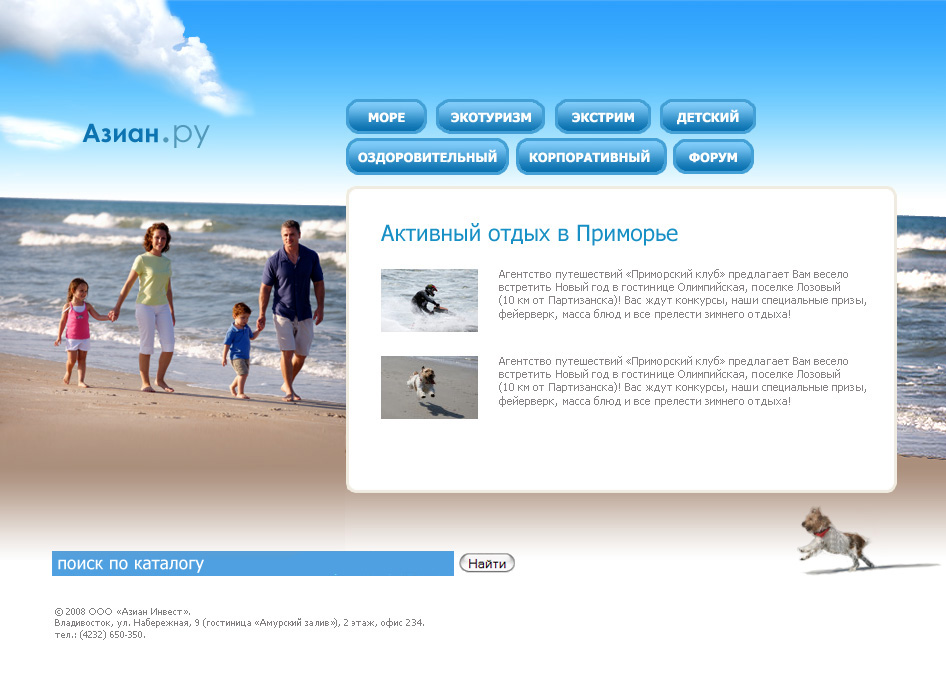The height and width of the screenshot is (687, 946).
Task: Open the КОРПОРАТИВНЫЙ section
Action: (x=591, y=156)
